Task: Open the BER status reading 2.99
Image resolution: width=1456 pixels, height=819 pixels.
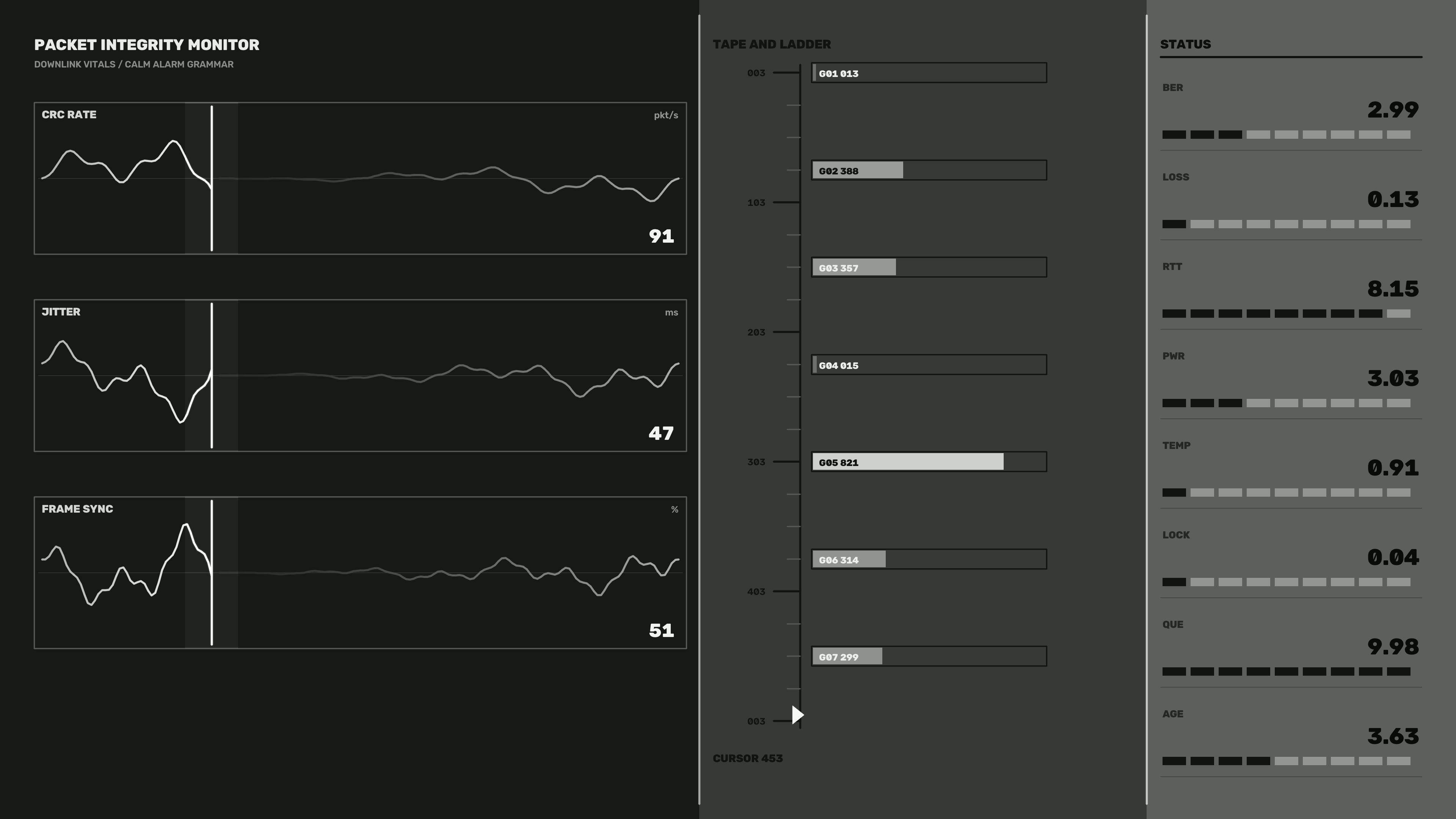Action: tap(1393, 110)
